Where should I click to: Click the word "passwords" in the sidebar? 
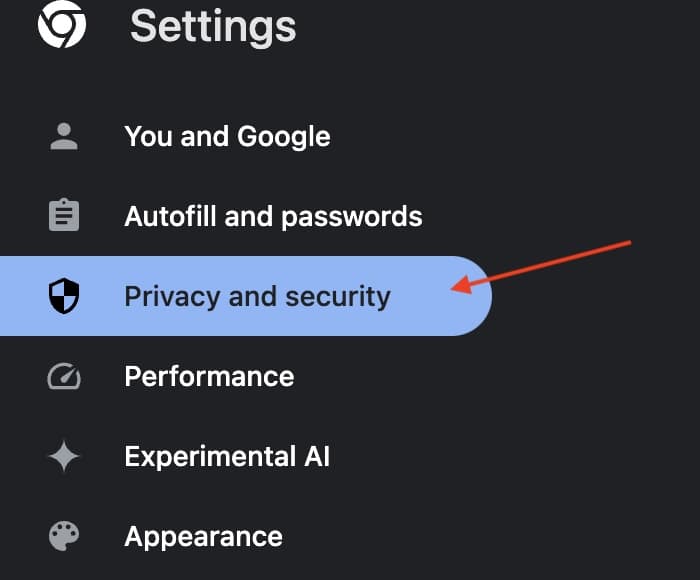[362, 216]
